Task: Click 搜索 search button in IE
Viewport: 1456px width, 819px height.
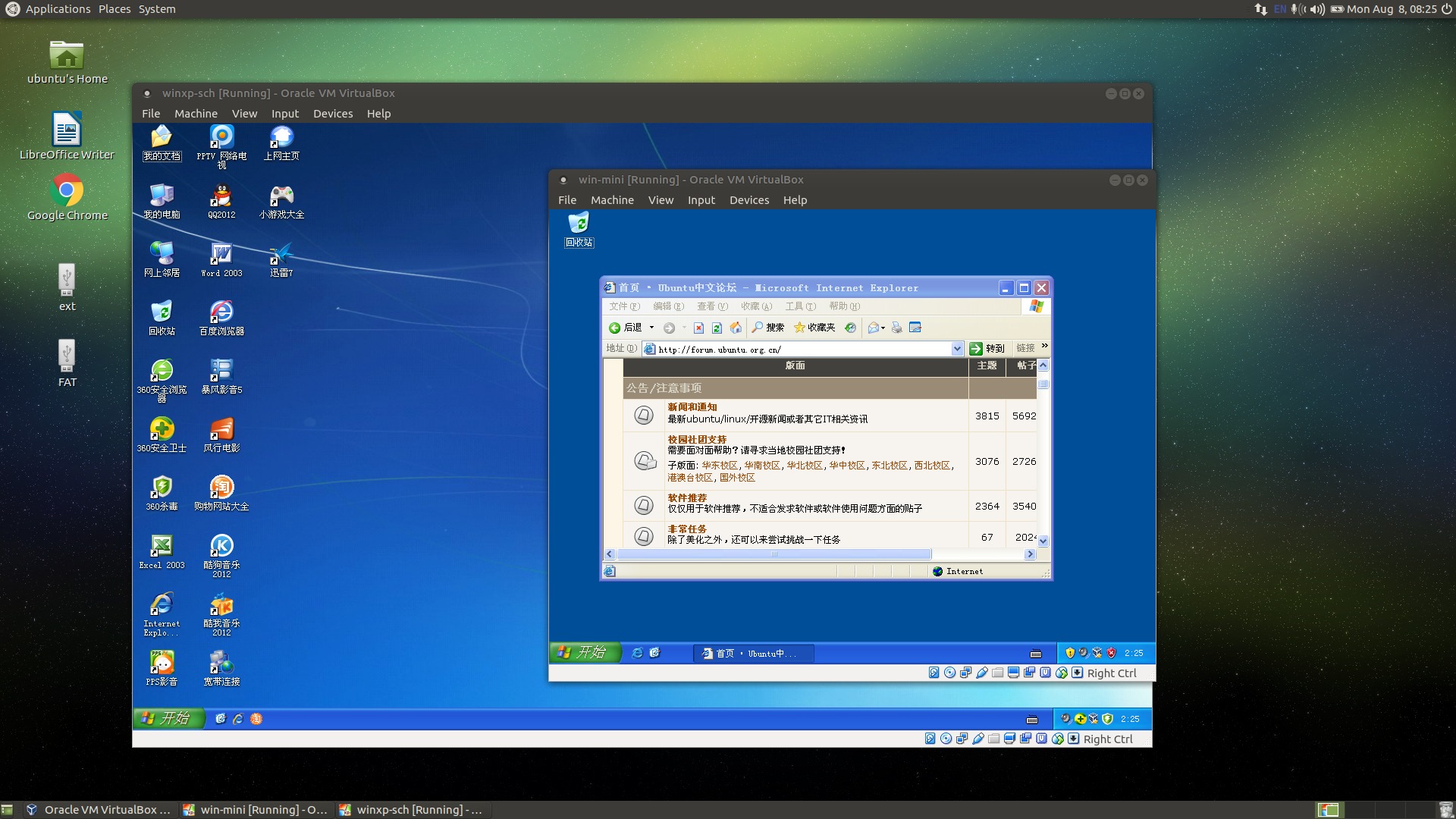Action: coord(767,328)
